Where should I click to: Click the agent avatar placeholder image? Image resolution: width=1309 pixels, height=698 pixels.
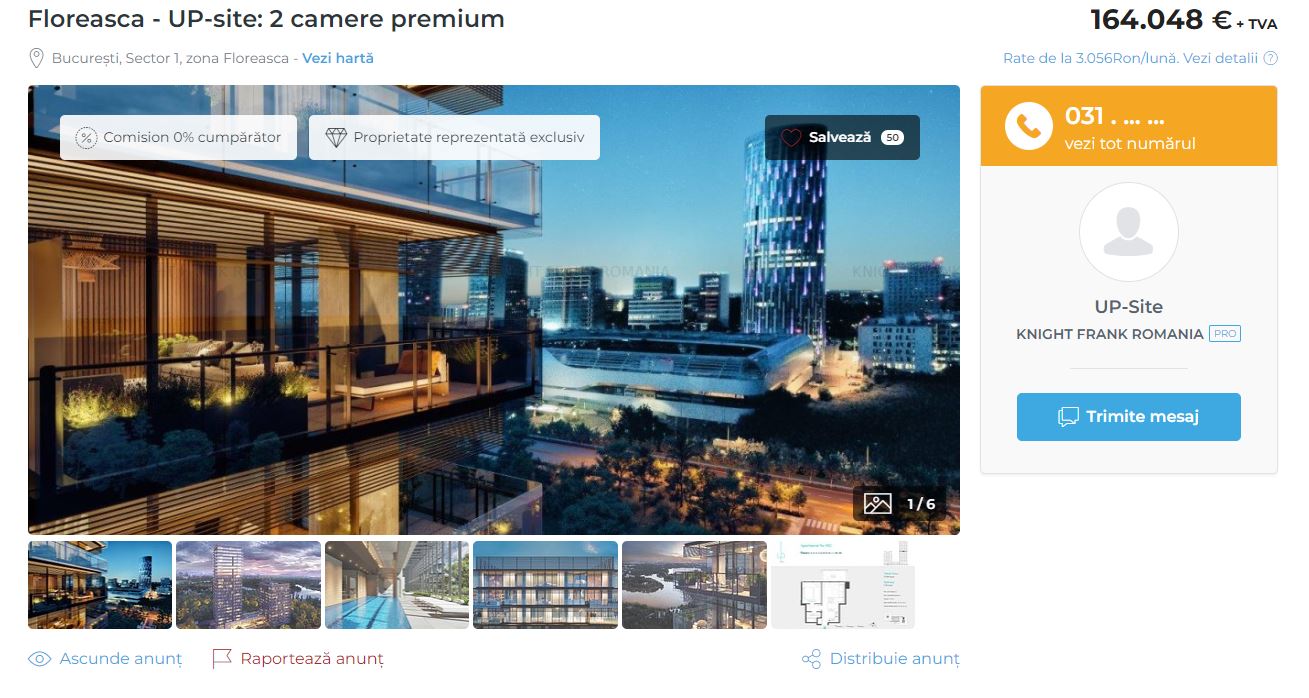tap(1129, 232)
